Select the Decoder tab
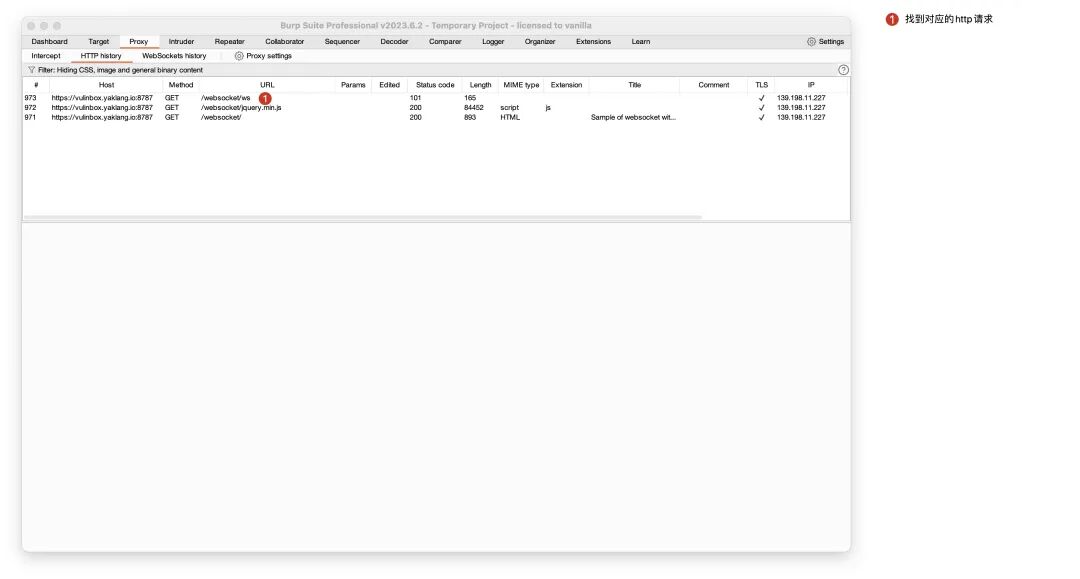 [394, 42]
